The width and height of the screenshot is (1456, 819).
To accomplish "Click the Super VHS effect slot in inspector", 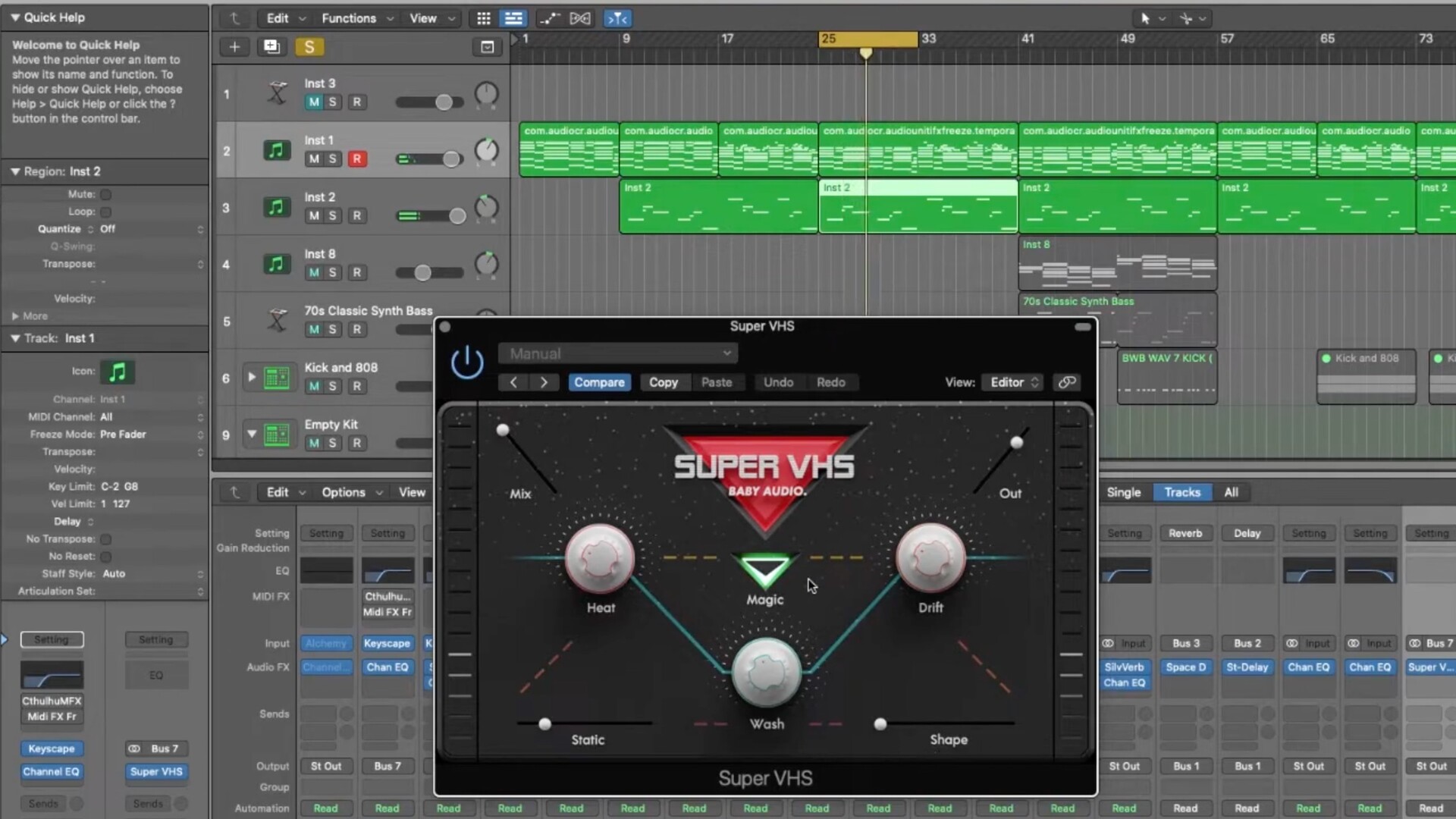I will pyautogui.click(x=155, y=772).
